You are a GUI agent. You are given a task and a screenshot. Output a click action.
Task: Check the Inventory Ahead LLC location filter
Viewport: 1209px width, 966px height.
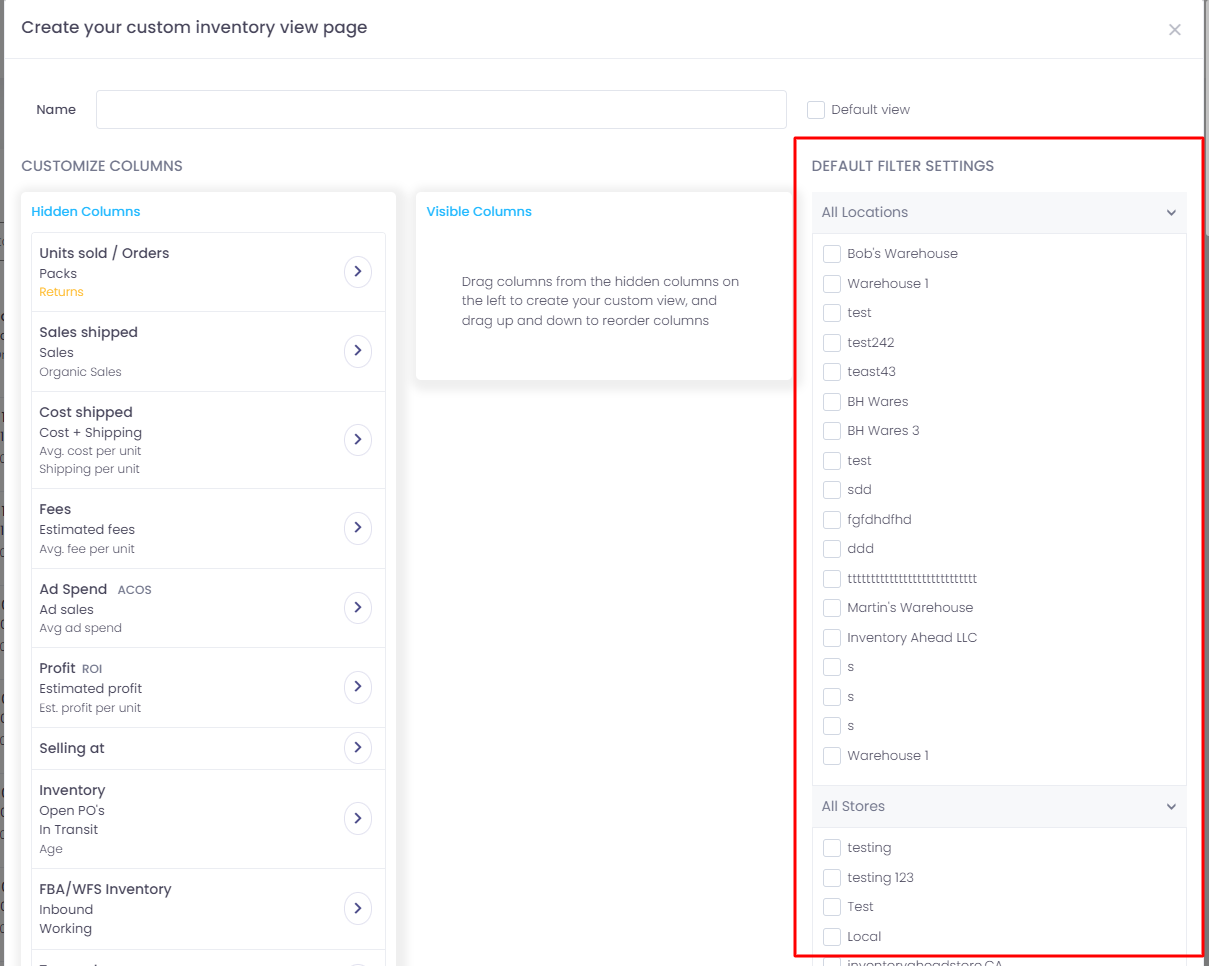831,637
